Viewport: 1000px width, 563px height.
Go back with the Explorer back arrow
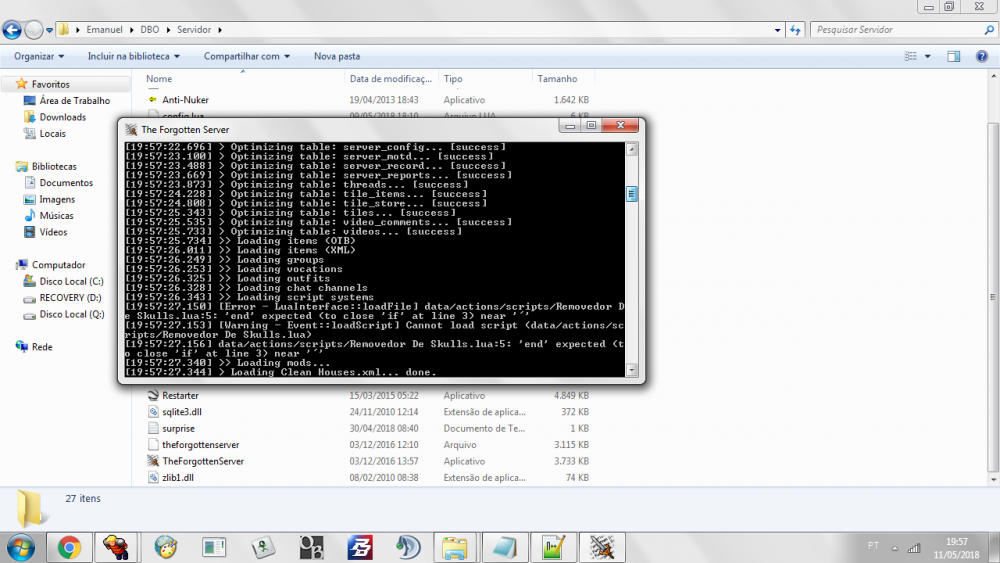click(x=11, y=29)
